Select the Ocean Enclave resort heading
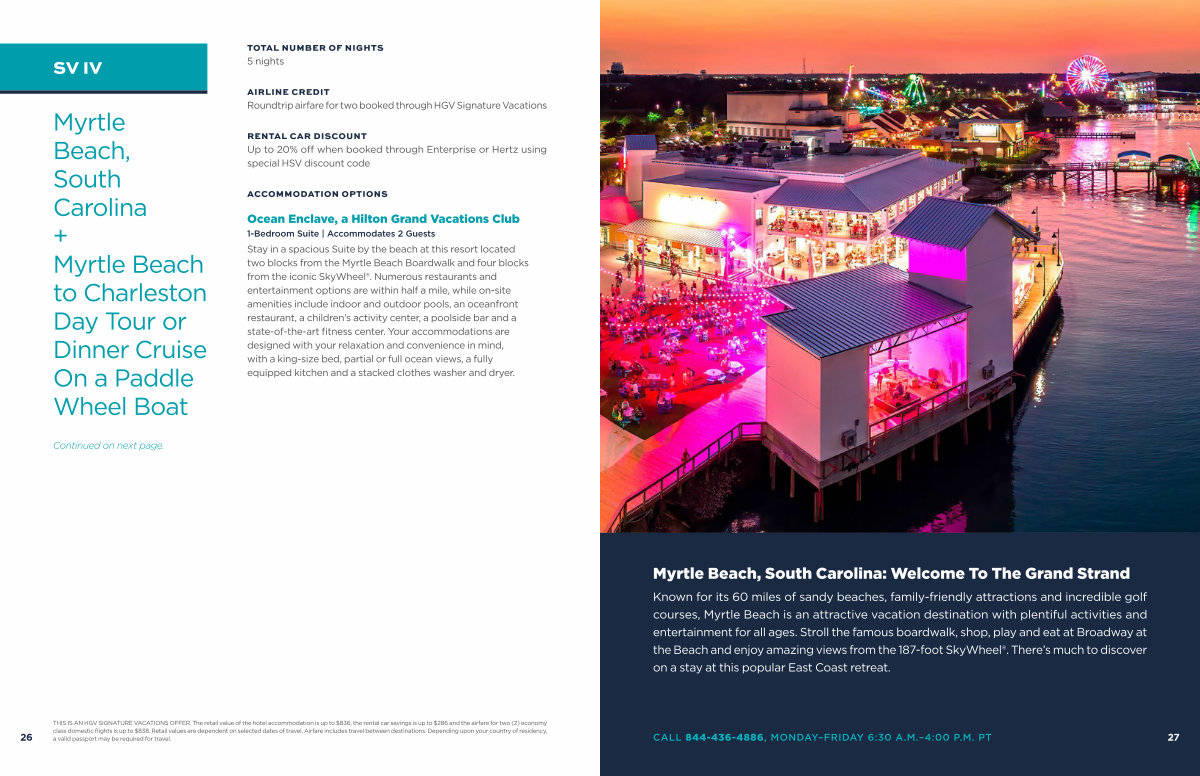The image size is (1200, 776). tap(383, 219)
